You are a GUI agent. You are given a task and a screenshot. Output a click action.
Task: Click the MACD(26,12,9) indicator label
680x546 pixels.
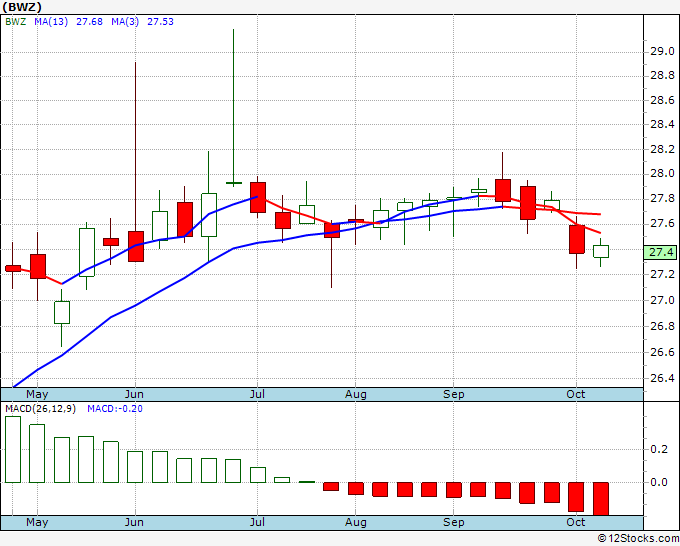(x=40, y=409)
